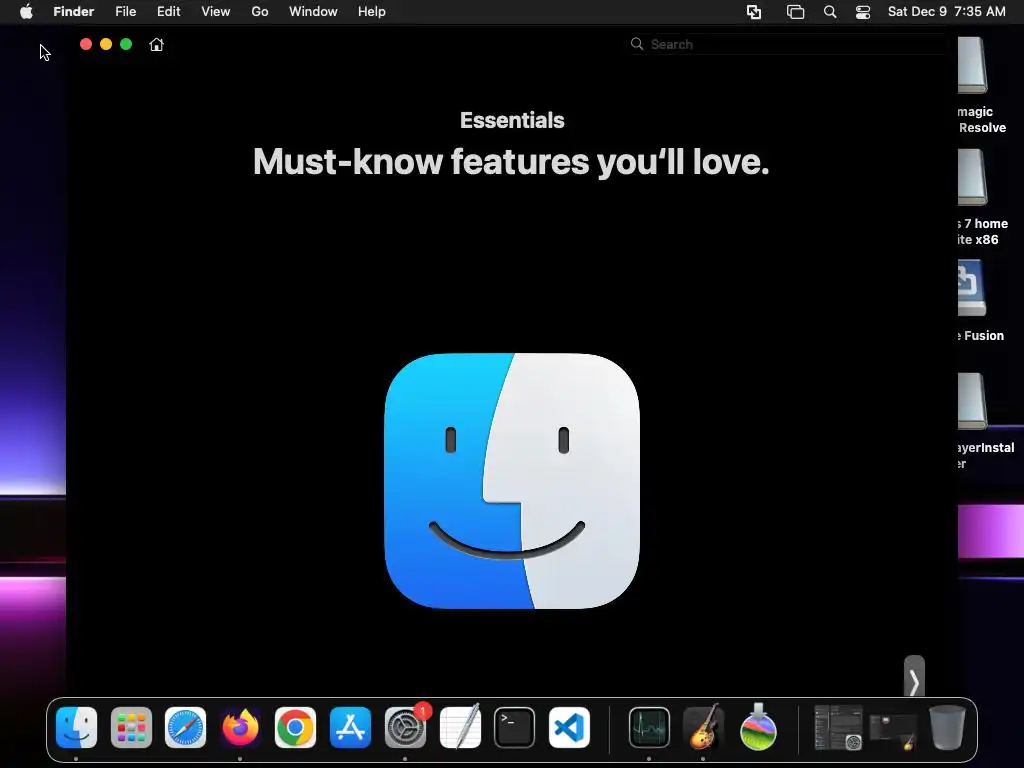Click the Search field in the tips window

point(788,44)
